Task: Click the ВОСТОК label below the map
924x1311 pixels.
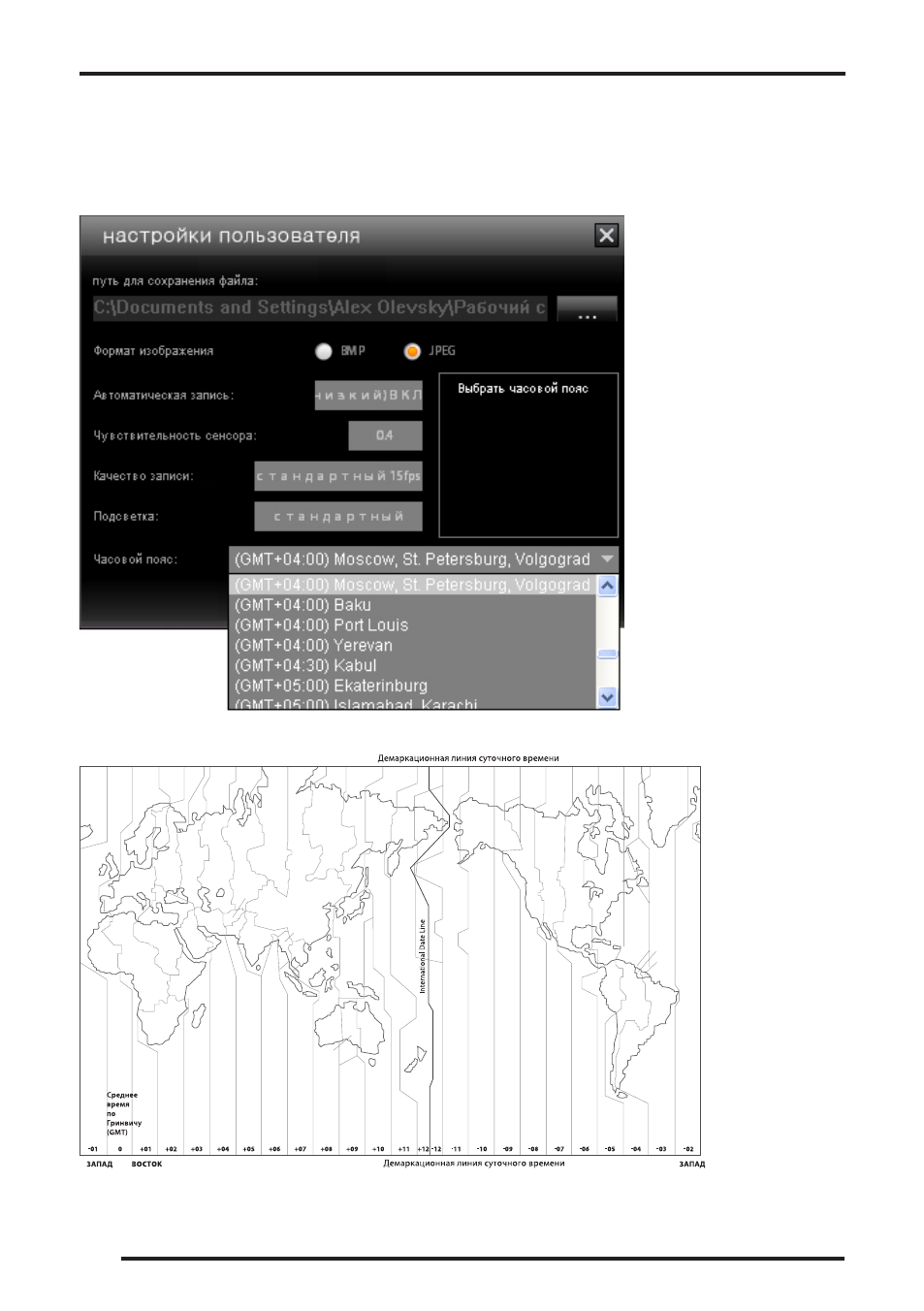Action: click(x=146, y=1164)
